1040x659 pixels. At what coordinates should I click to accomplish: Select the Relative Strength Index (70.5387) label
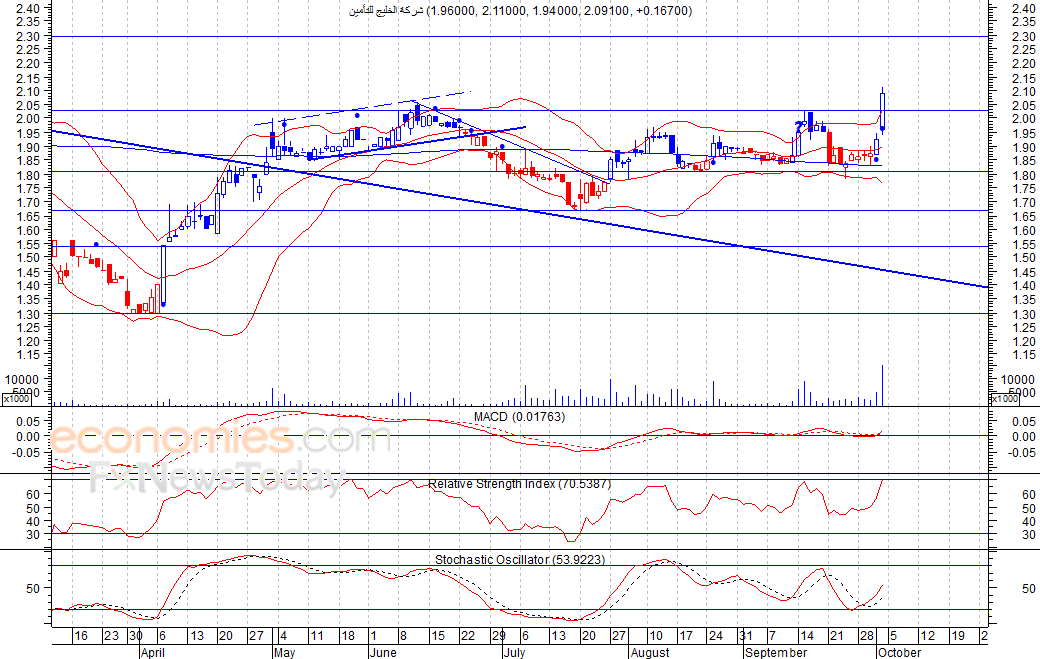tap(519, 484)
